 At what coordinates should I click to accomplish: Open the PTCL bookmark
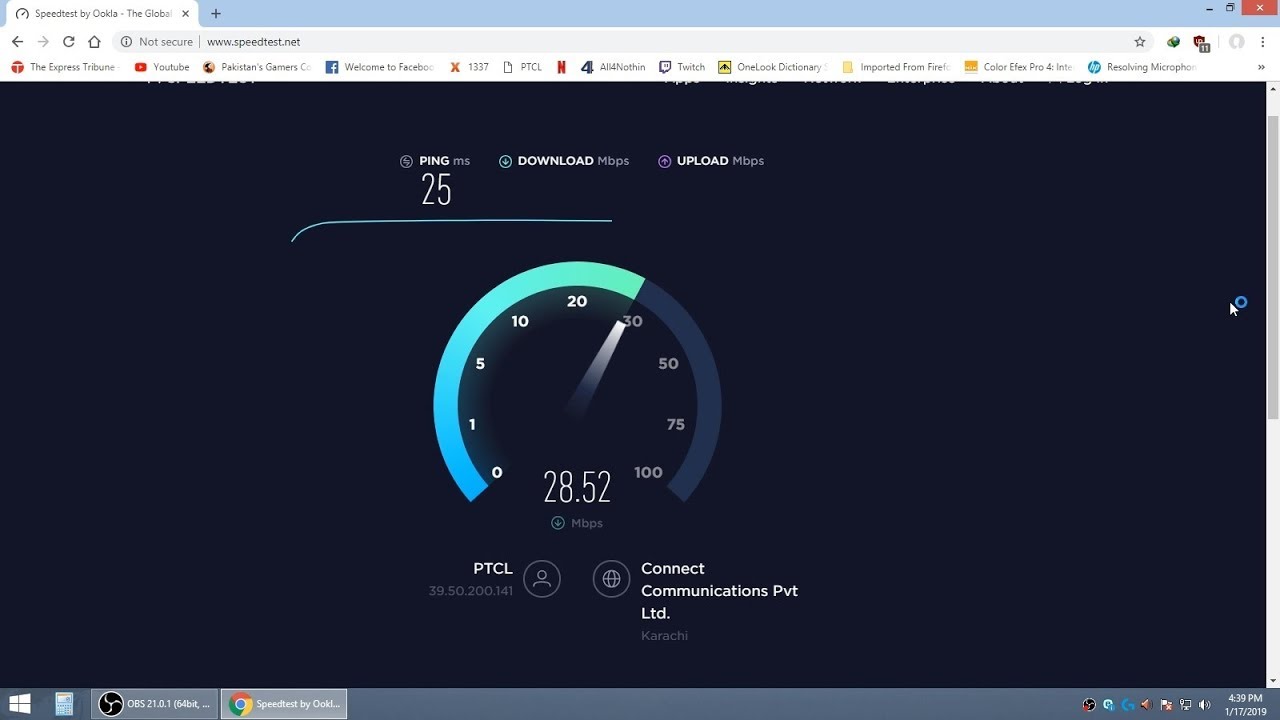coord(522,67)
